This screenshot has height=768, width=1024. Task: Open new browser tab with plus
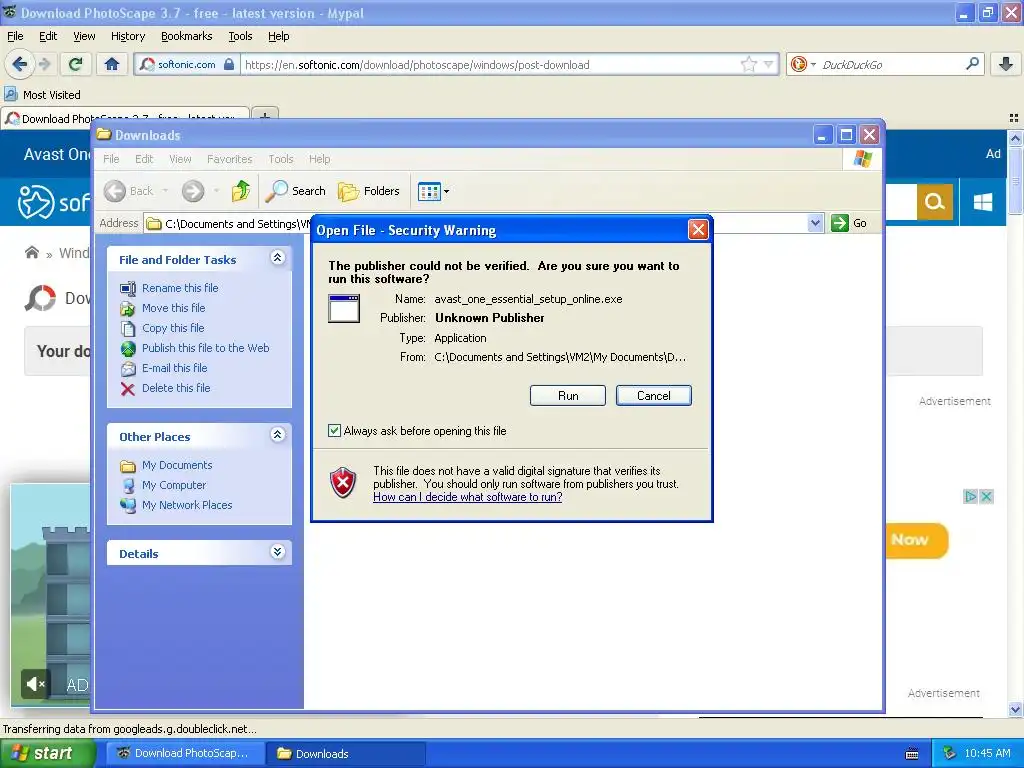point(264,116)
